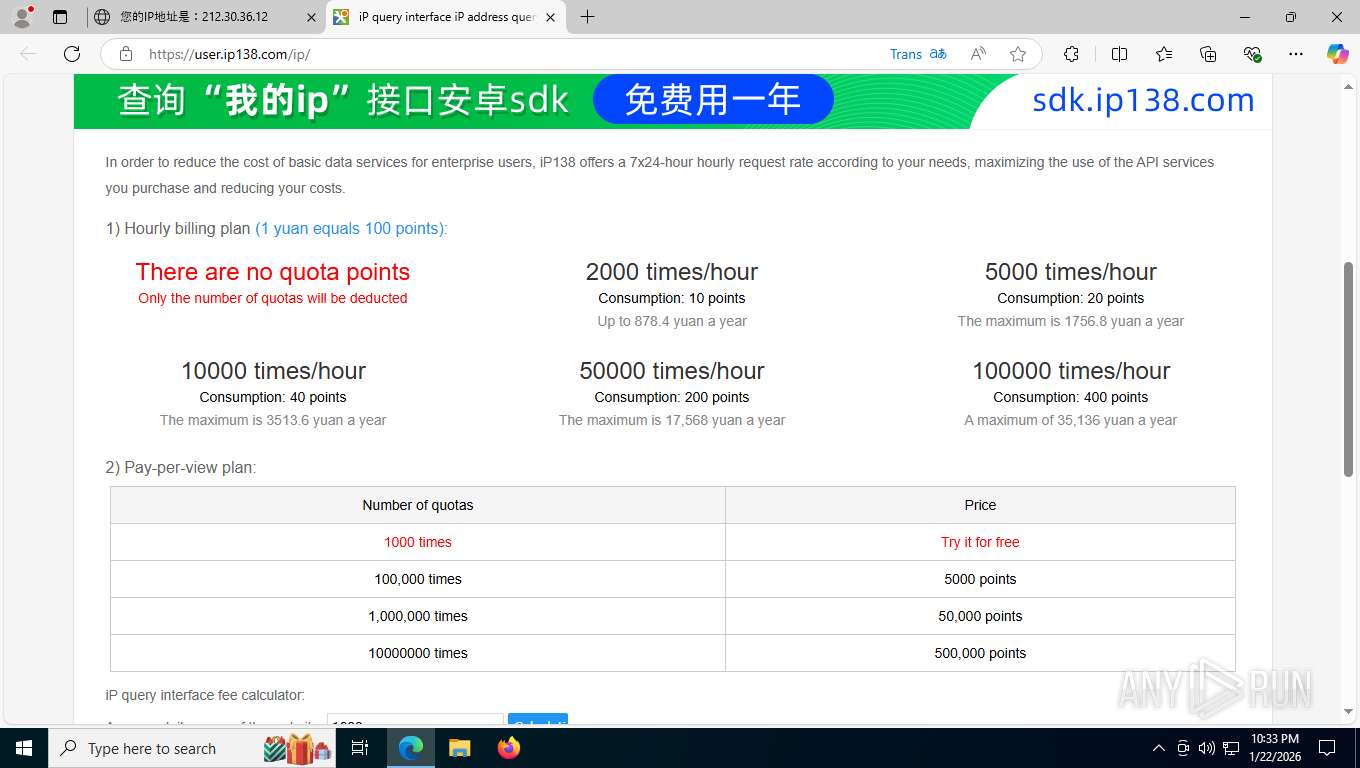This screenshot has height=768, width=1360.
Task: Click the 1,000,000 times table cell
Action: click(x=418, y=616)
